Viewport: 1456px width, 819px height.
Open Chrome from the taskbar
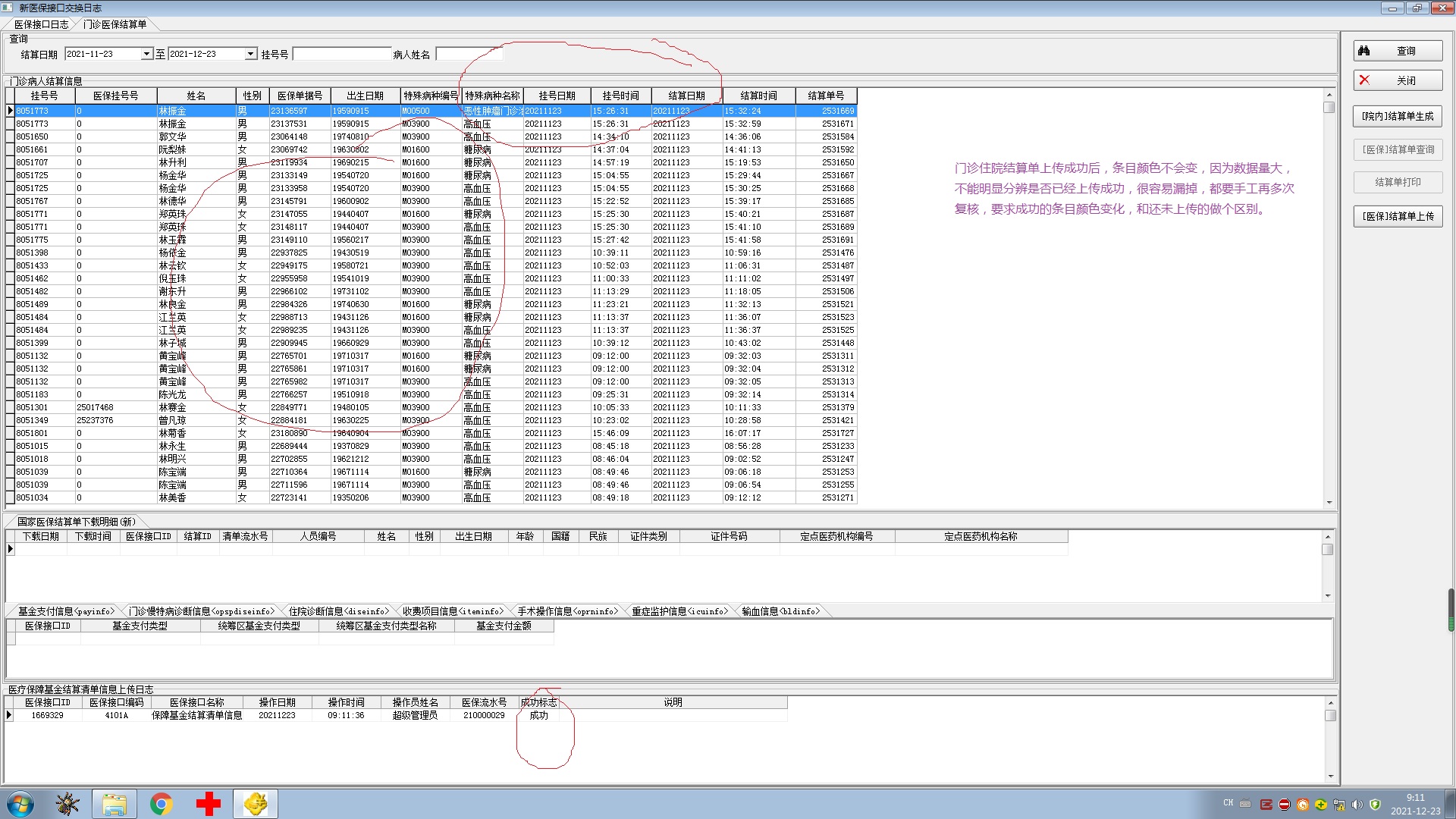click(161, 804)
